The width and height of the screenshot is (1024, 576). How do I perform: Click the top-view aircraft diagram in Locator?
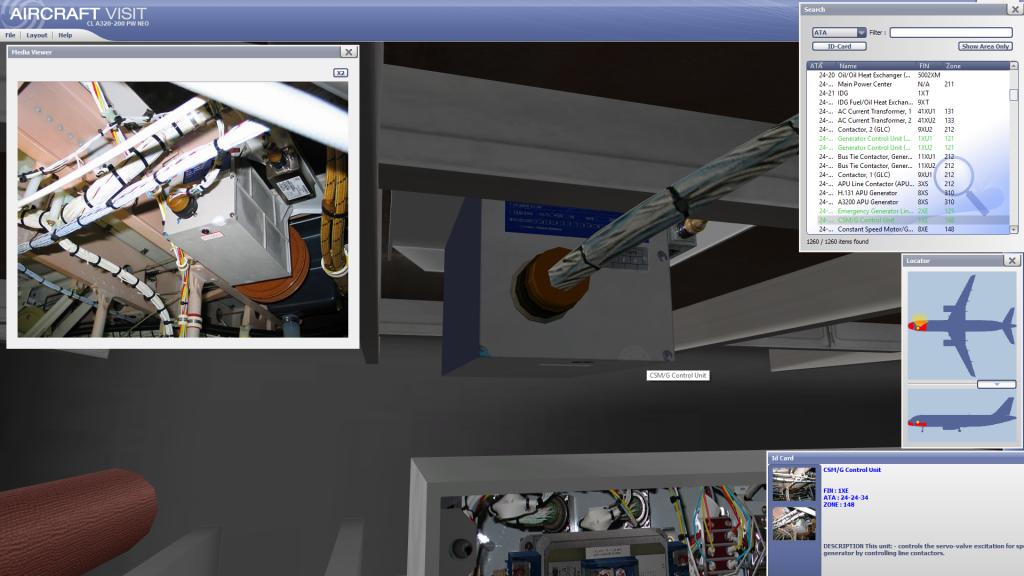[x=962, y=325]
